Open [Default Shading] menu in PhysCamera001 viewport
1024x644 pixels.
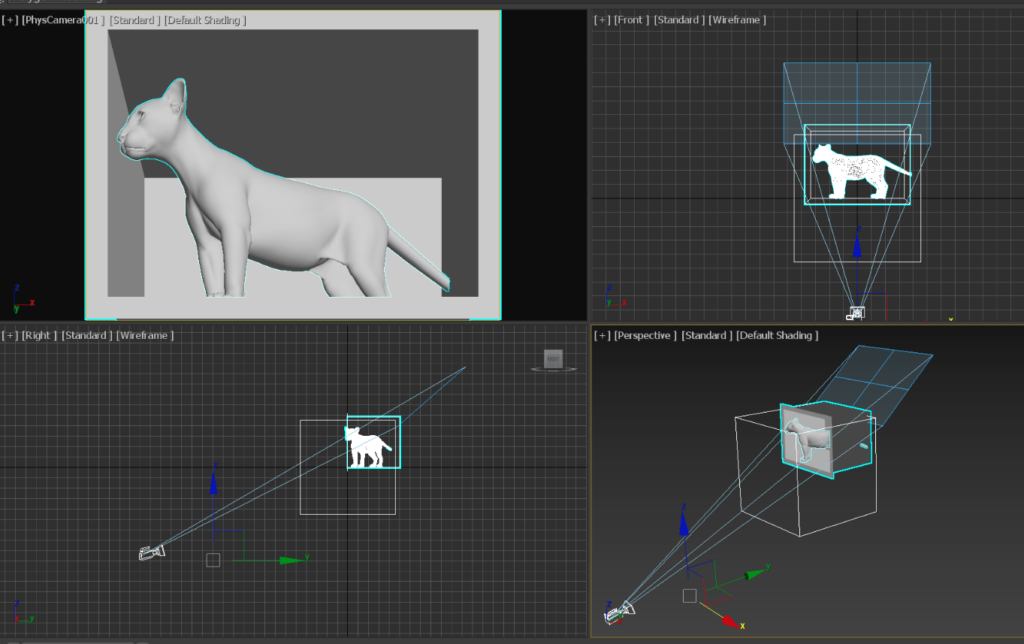click(205, 20)
